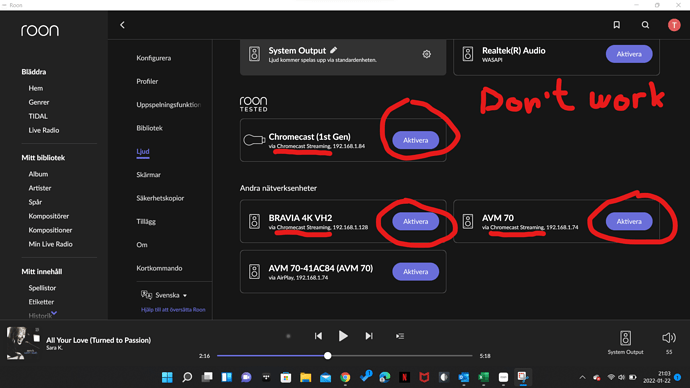Open File Explorer from the taskbar

click(305, 377)
